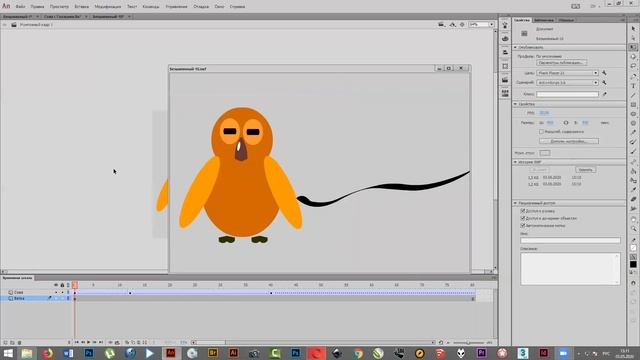Play the timeline animation
The image size is (640, 360).
click(x=89, y=342)
